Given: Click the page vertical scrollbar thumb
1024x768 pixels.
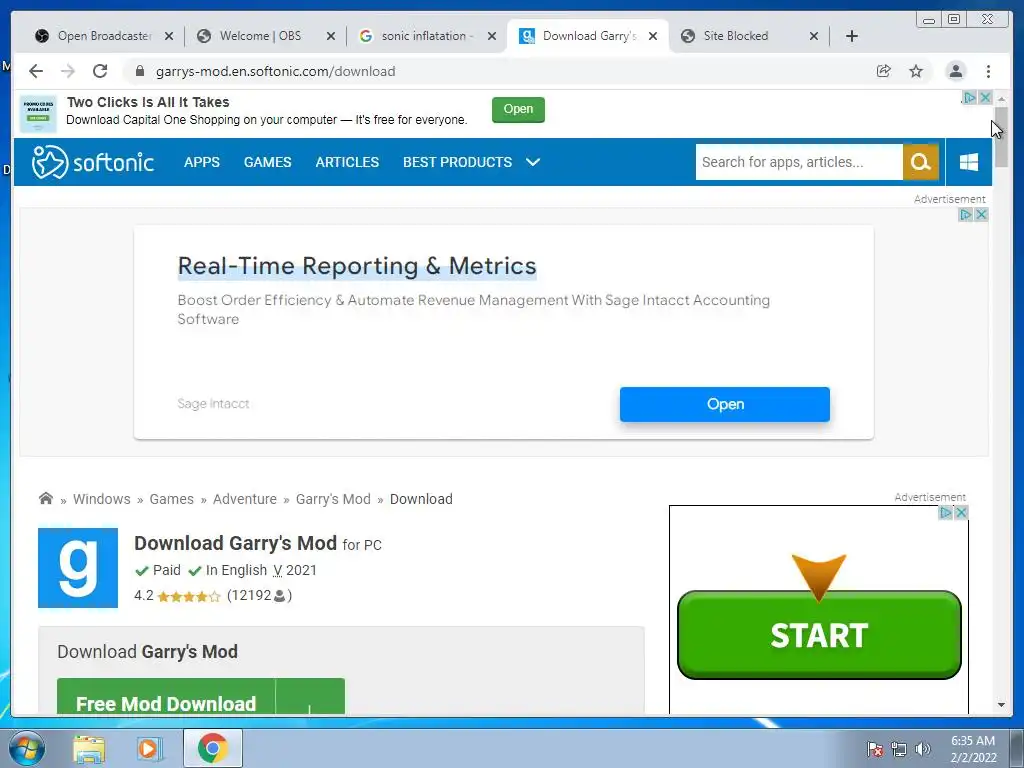Looking at the screenshot, I should pos(1001,136).
